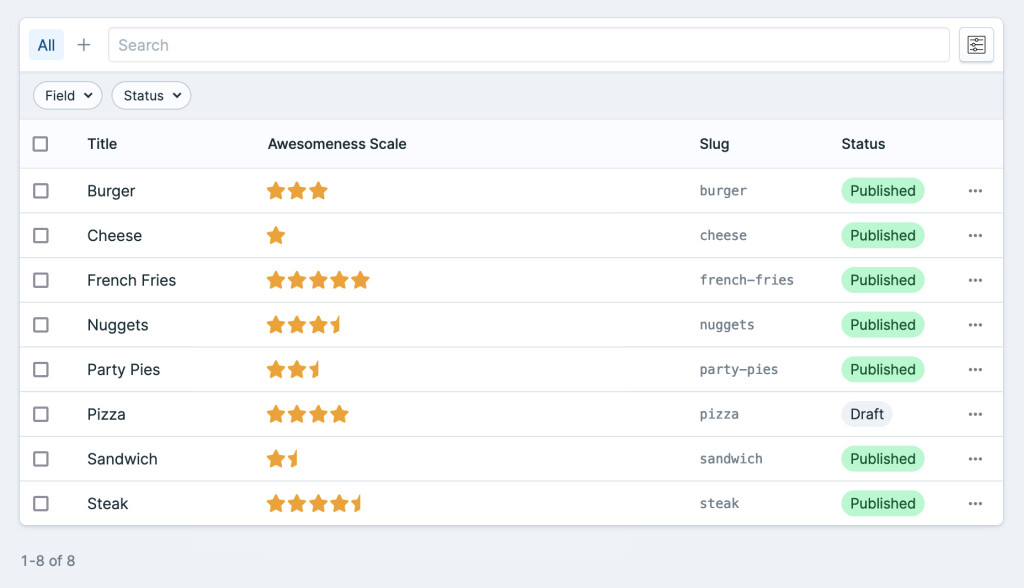Open the actions menu for Sandwich row
The width and height of the screenshot is (1024, 588).
coord(975,459)
